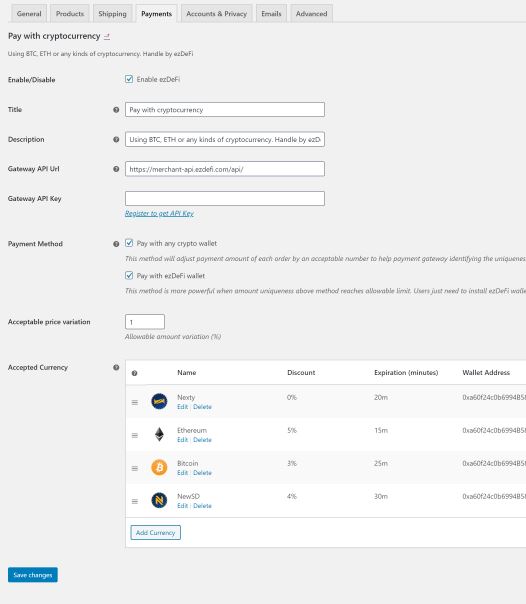Delete the Ethereum currency

202,440
